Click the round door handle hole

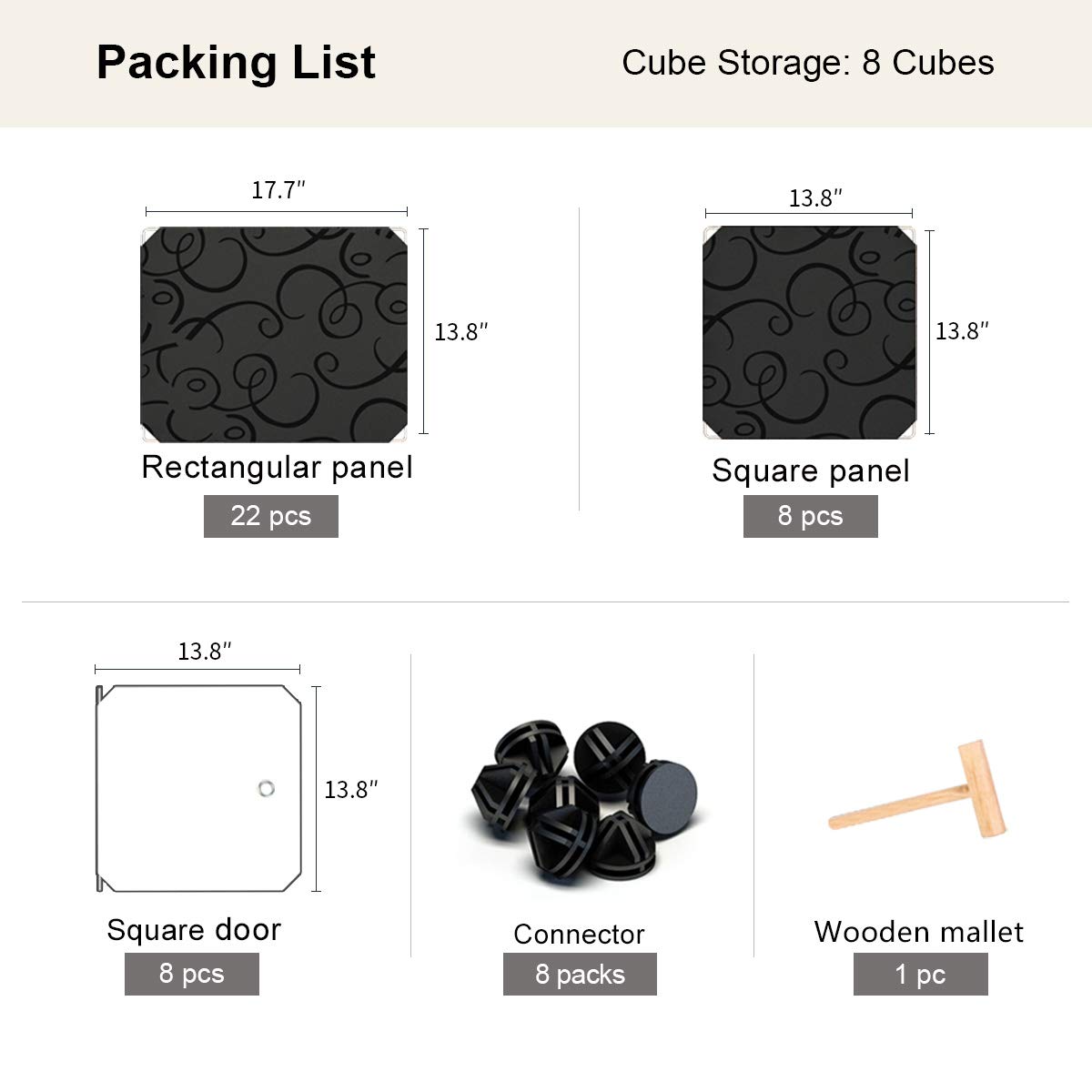(x=266, y=788)
